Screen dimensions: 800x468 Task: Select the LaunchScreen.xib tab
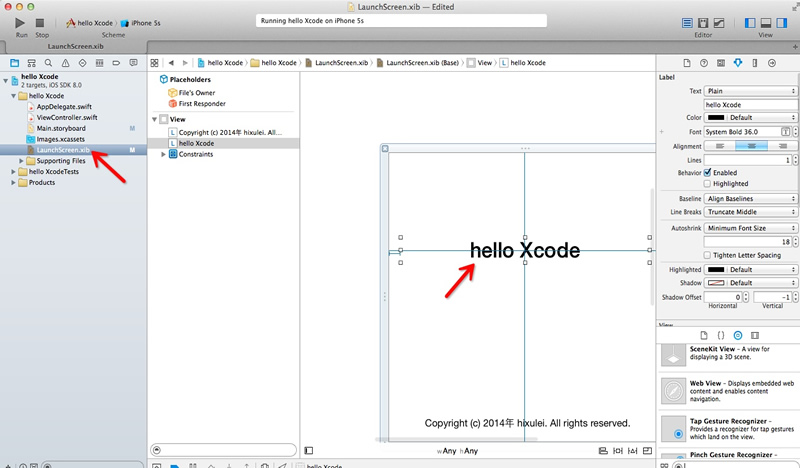[x=76, y=46]
